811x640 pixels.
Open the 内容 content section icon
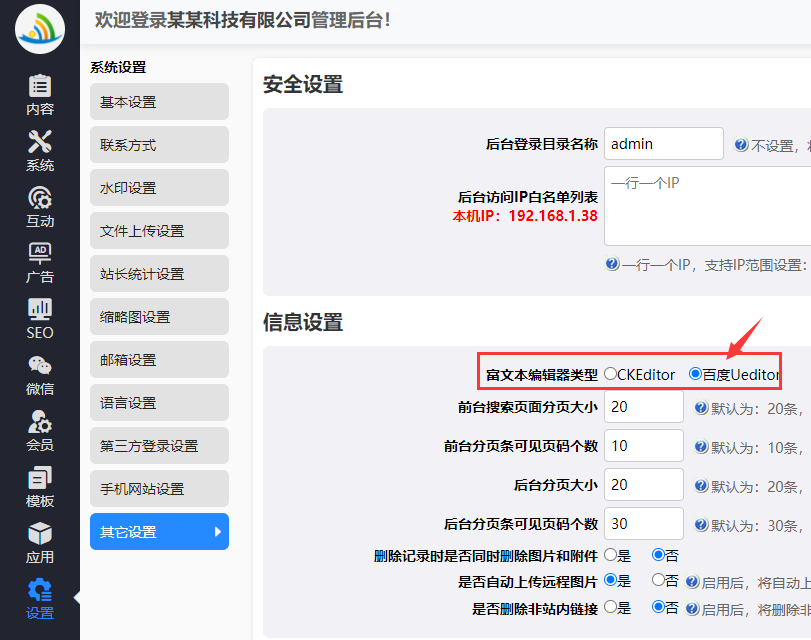(x=40, y=86)
